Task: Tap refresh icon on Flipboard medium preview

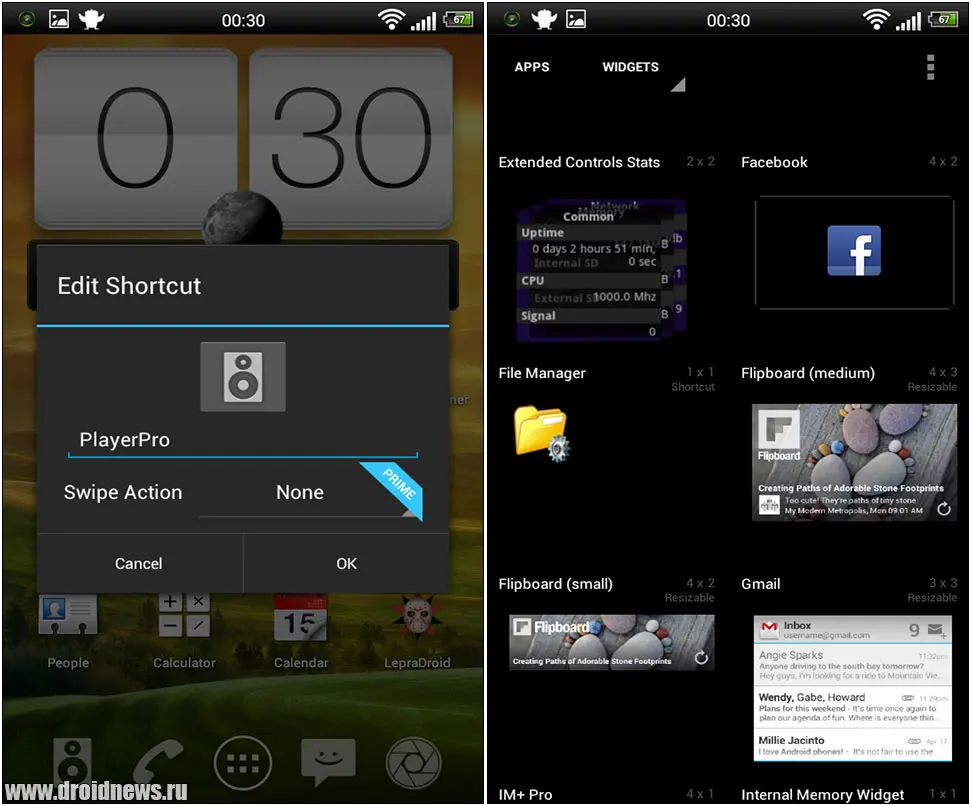Action: (944, 509)
